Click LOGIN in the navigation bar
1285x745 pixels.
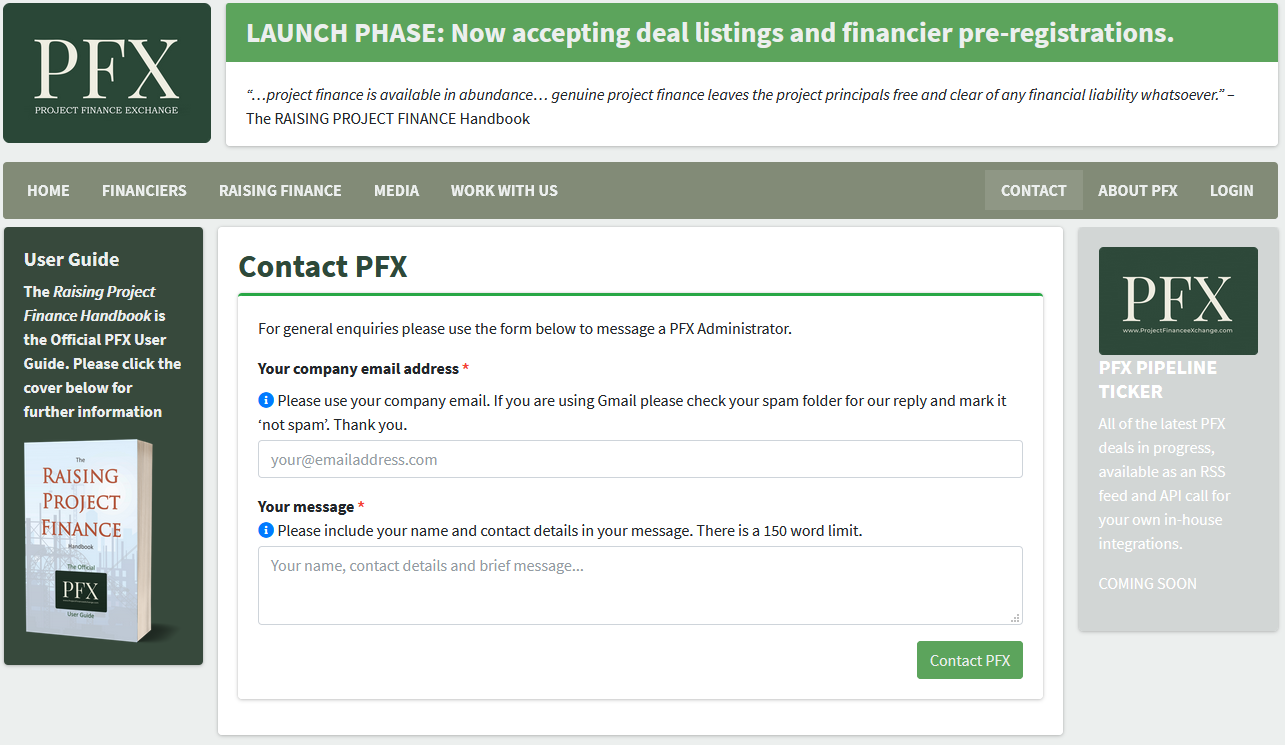(x=1231, y=190)
